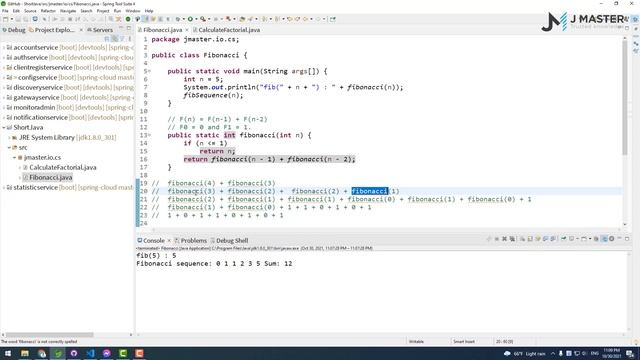Click the Collapse All icon in Project Explorer
This screenshot has height=360, width=640.
pyautogui.click(x=107, y=38)
